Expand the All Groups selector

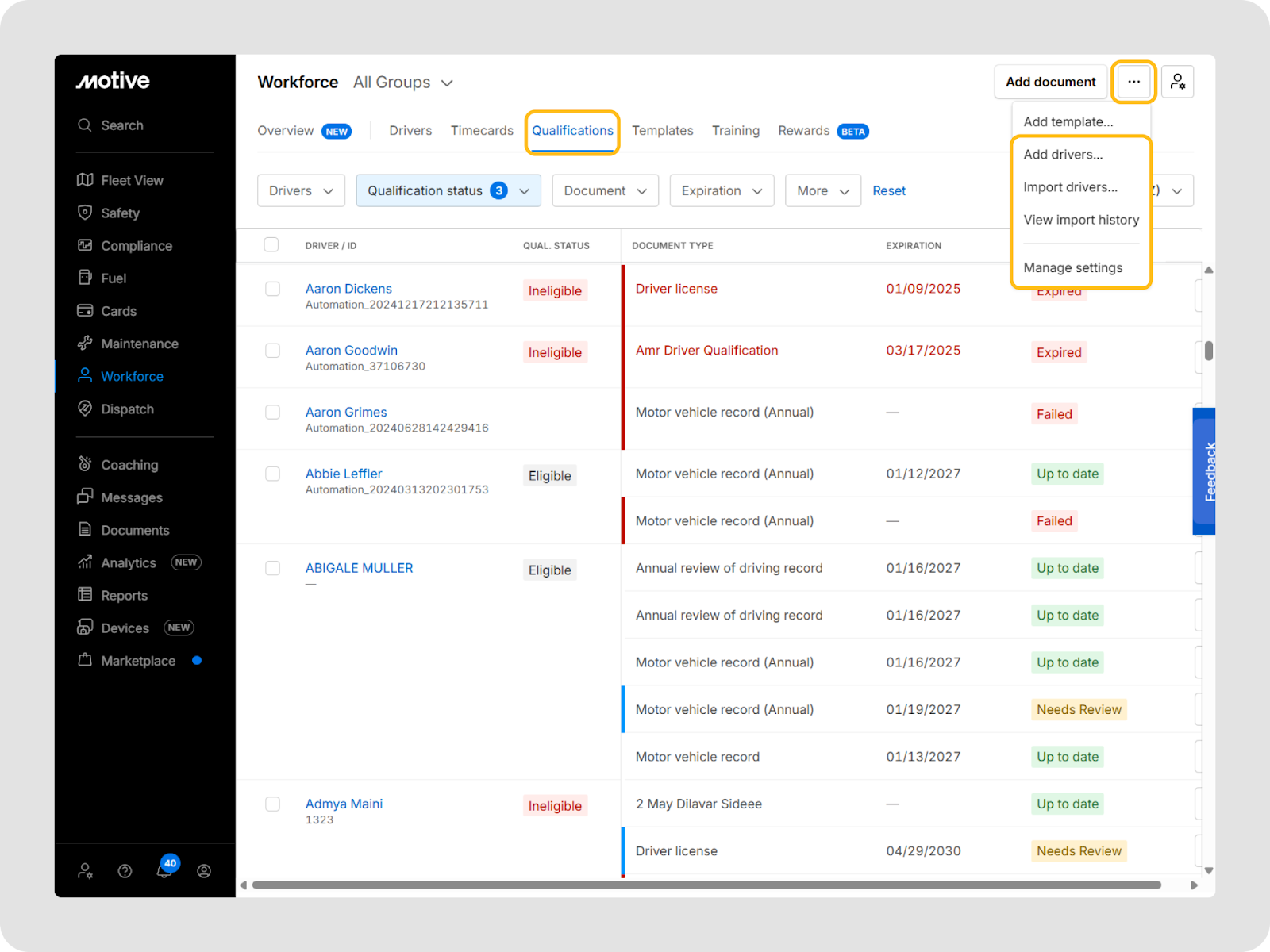(402, 83)
